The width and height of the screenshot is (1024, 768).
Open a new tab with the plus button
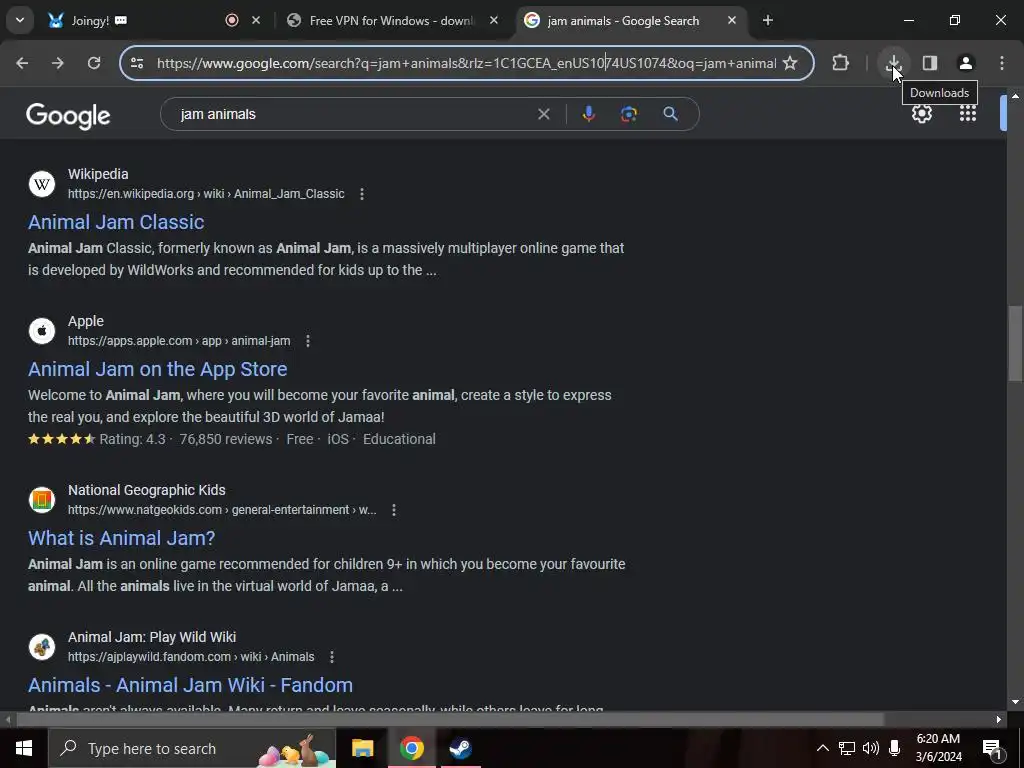click(x=768, y=20)
